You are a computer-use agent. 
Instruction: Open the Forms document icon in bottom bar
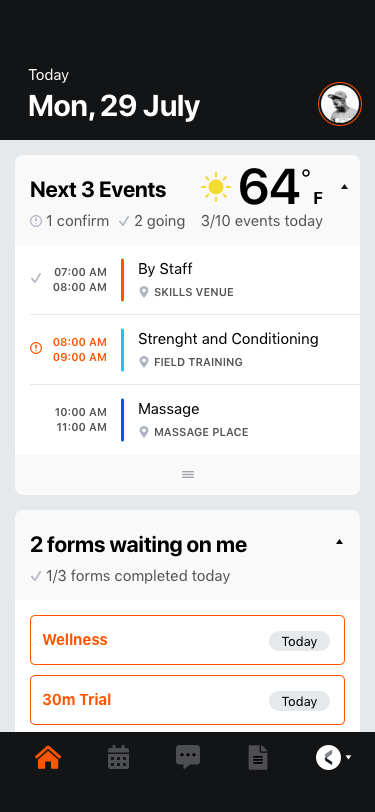tap(258, 758)
